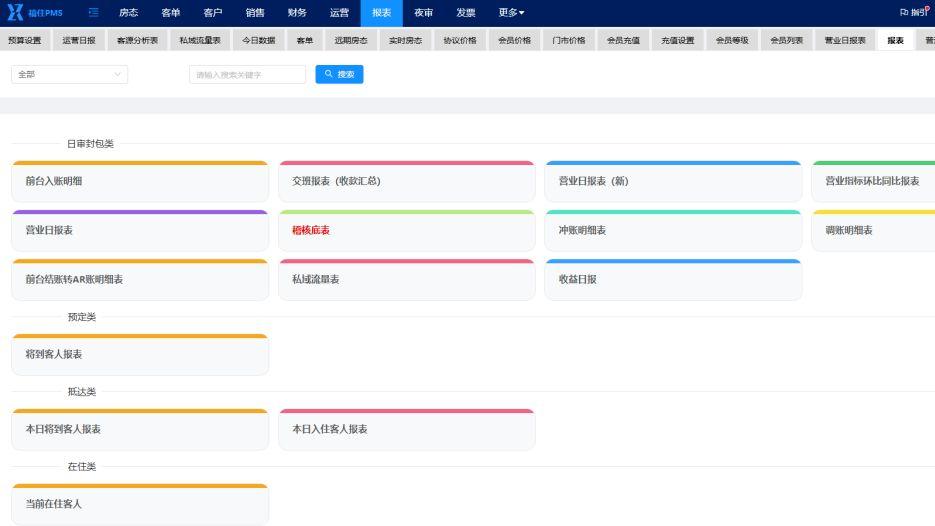The width and height of the screenshot is (935, 526).
Task: Open the 全部 category filter dropdown
Action: (x=69, y=75)
